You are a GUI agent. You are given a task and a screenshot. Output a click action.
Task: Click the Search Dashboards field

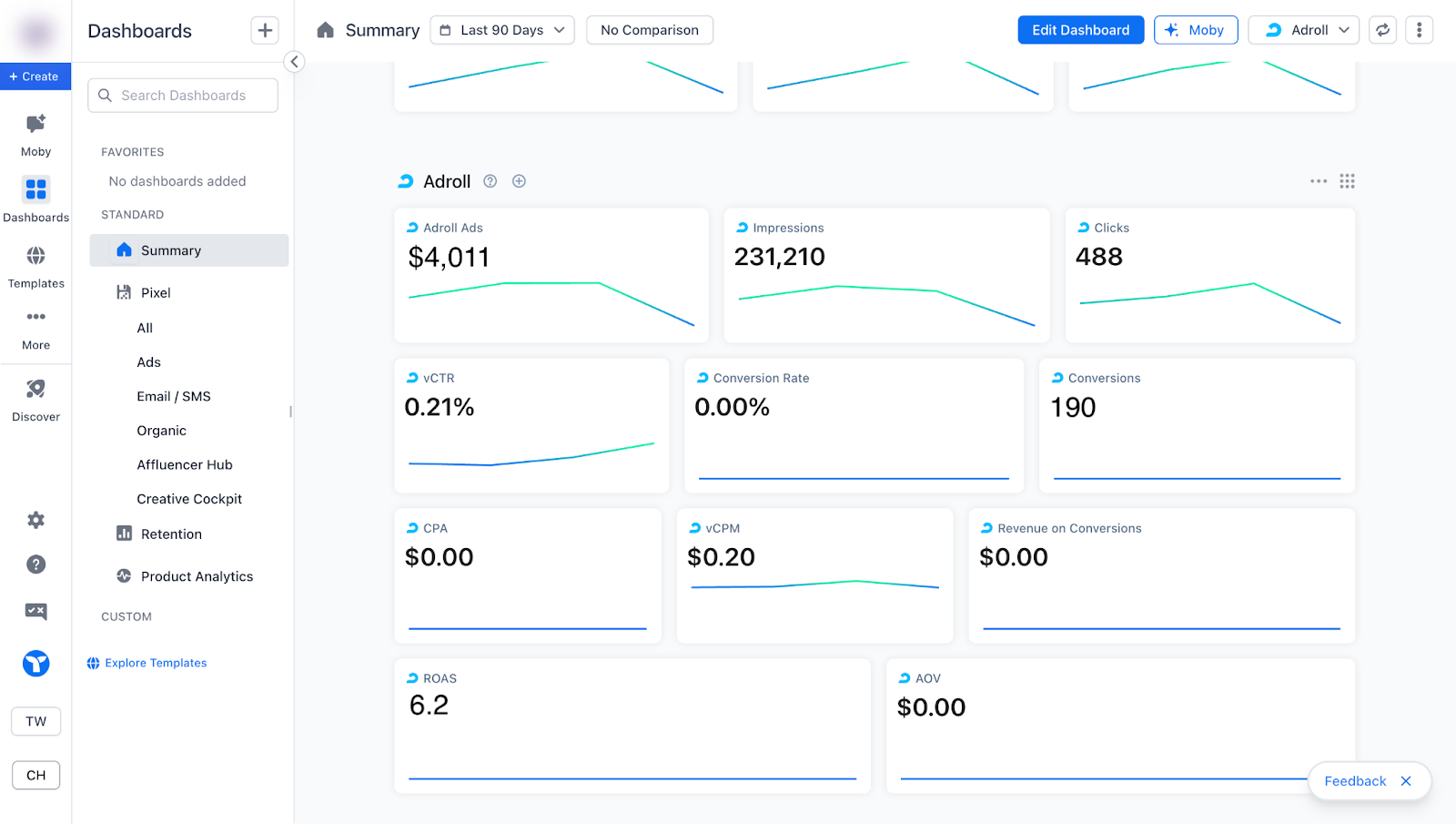tap(183, 96)
